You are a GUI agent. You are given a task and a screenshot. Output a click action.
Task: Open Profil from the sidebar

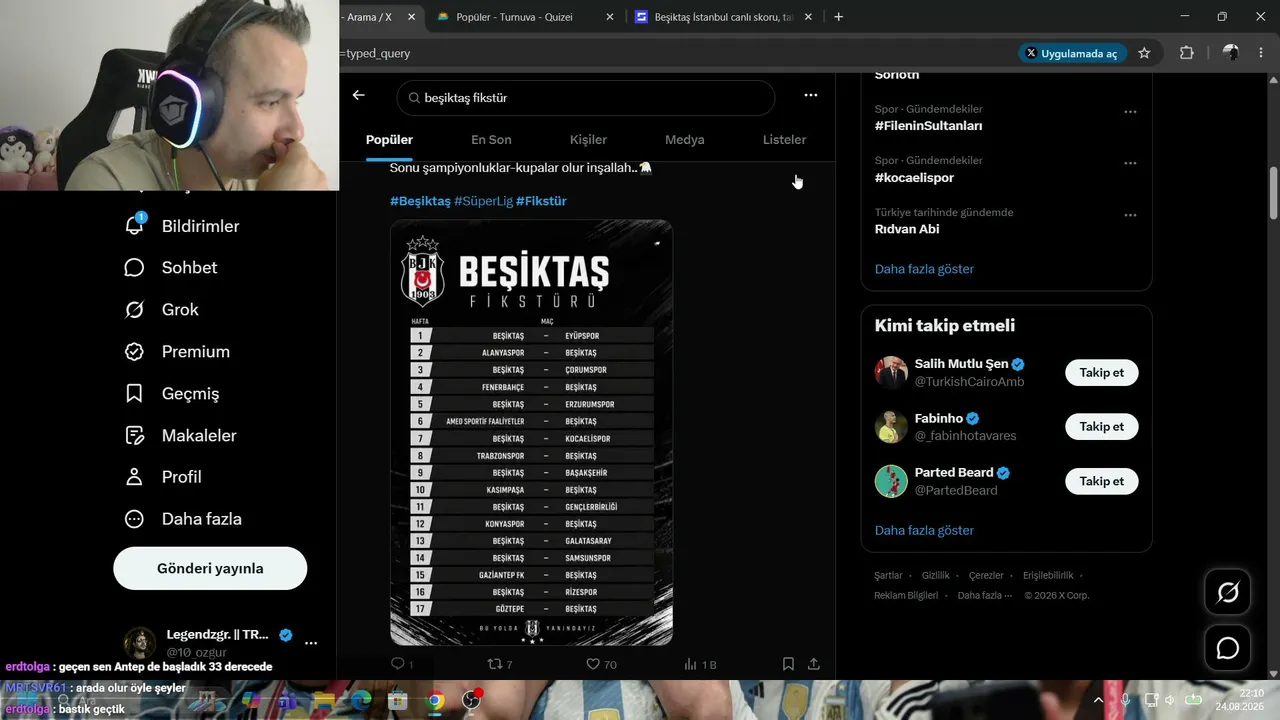click(x=163, y=477)
